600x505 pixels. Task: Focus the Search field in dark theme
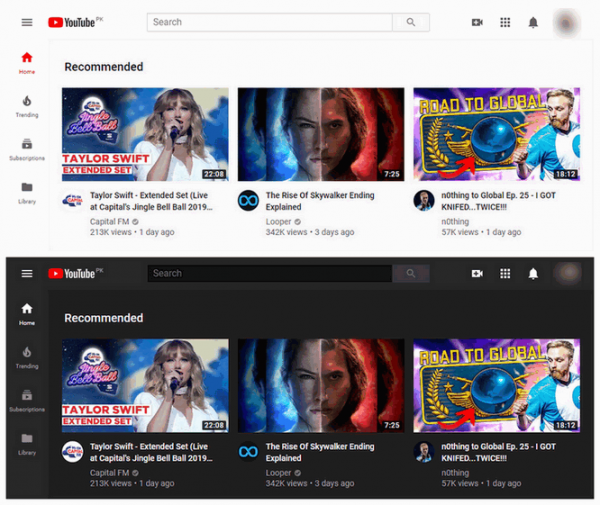(270, 274)
